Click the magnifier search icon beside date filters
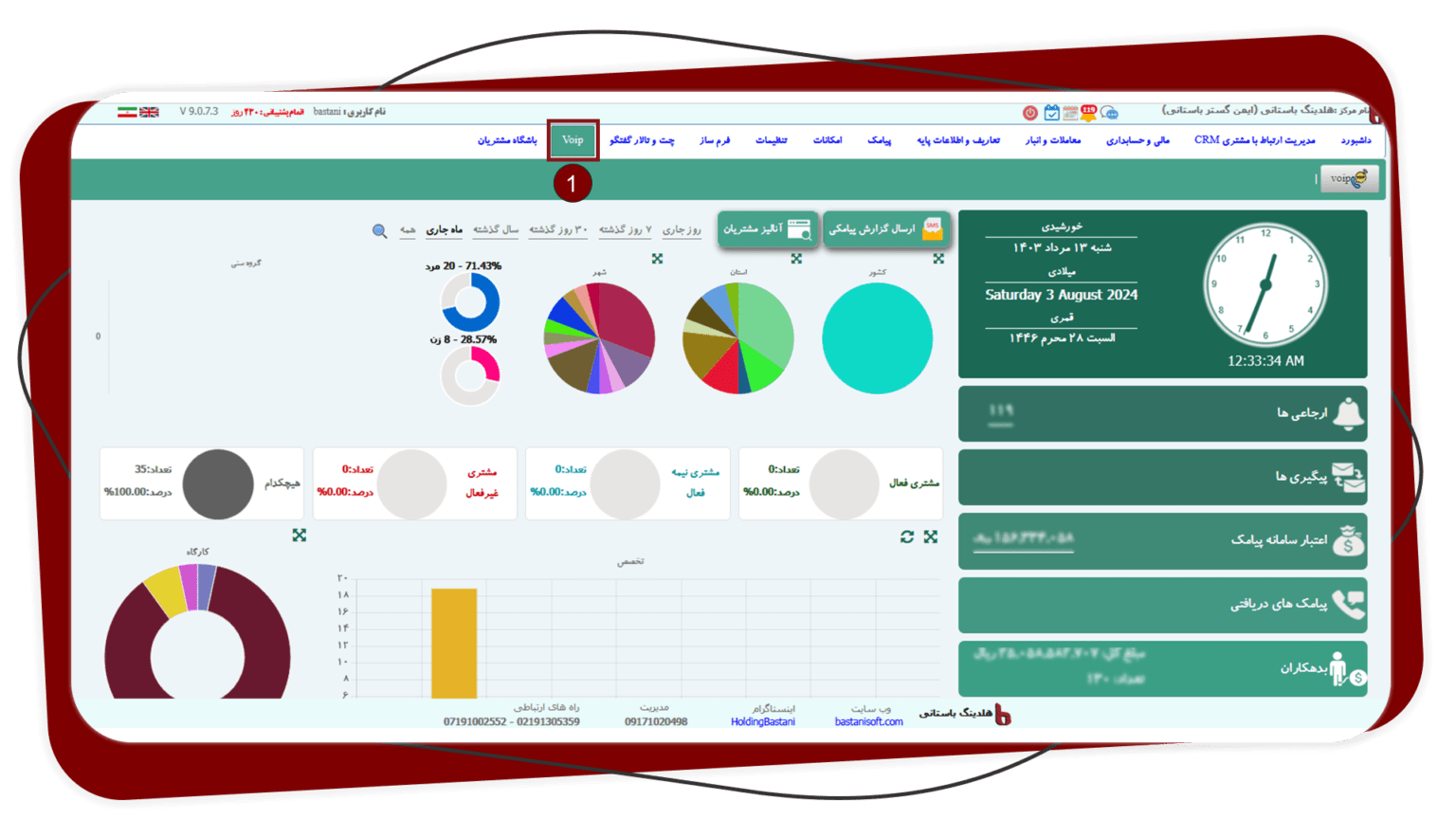The image size is (1456, 819). pyautogui.click(x=379, y=231)
